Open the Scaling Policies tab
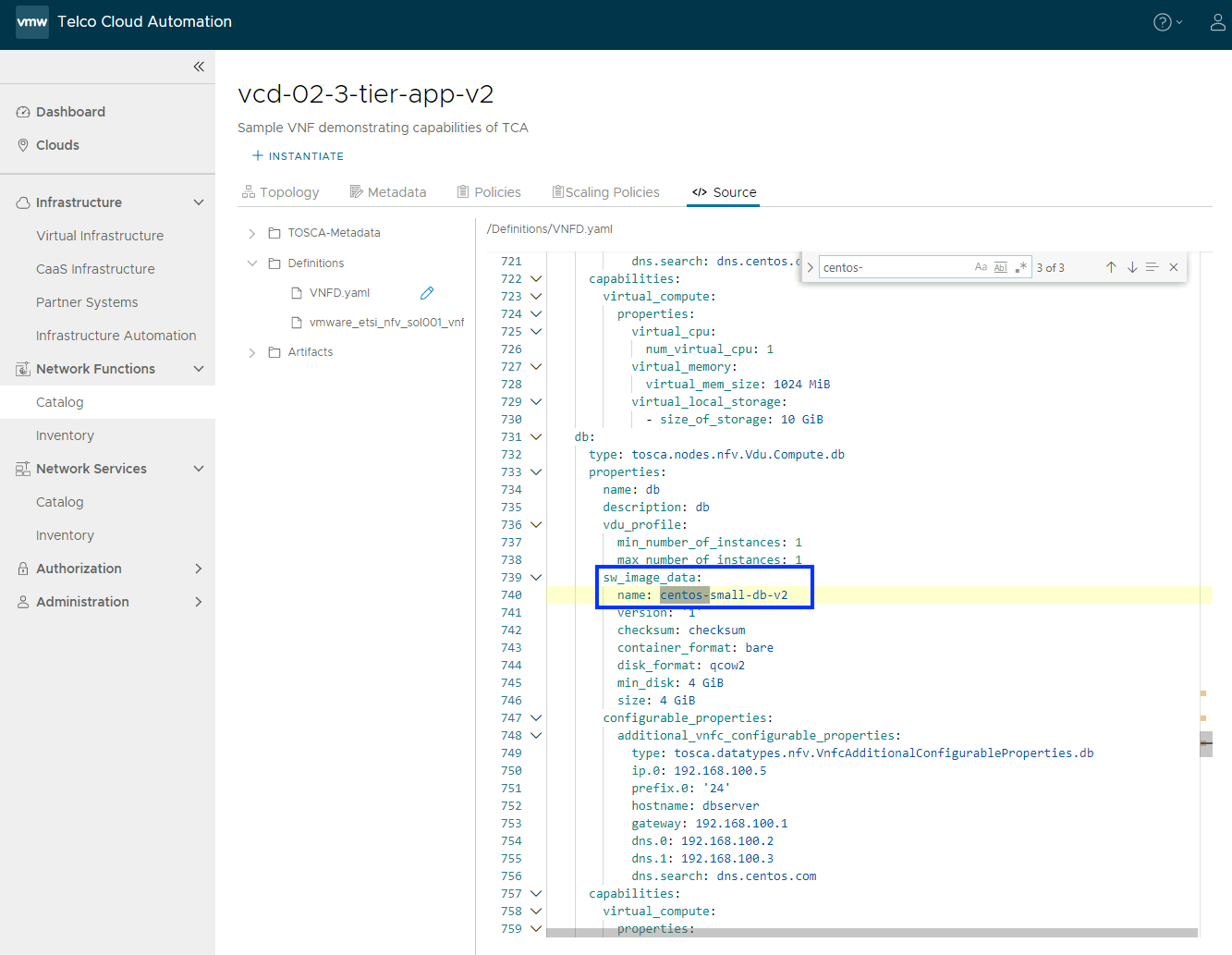1232x955 pixels. click(x=606, y=192)
